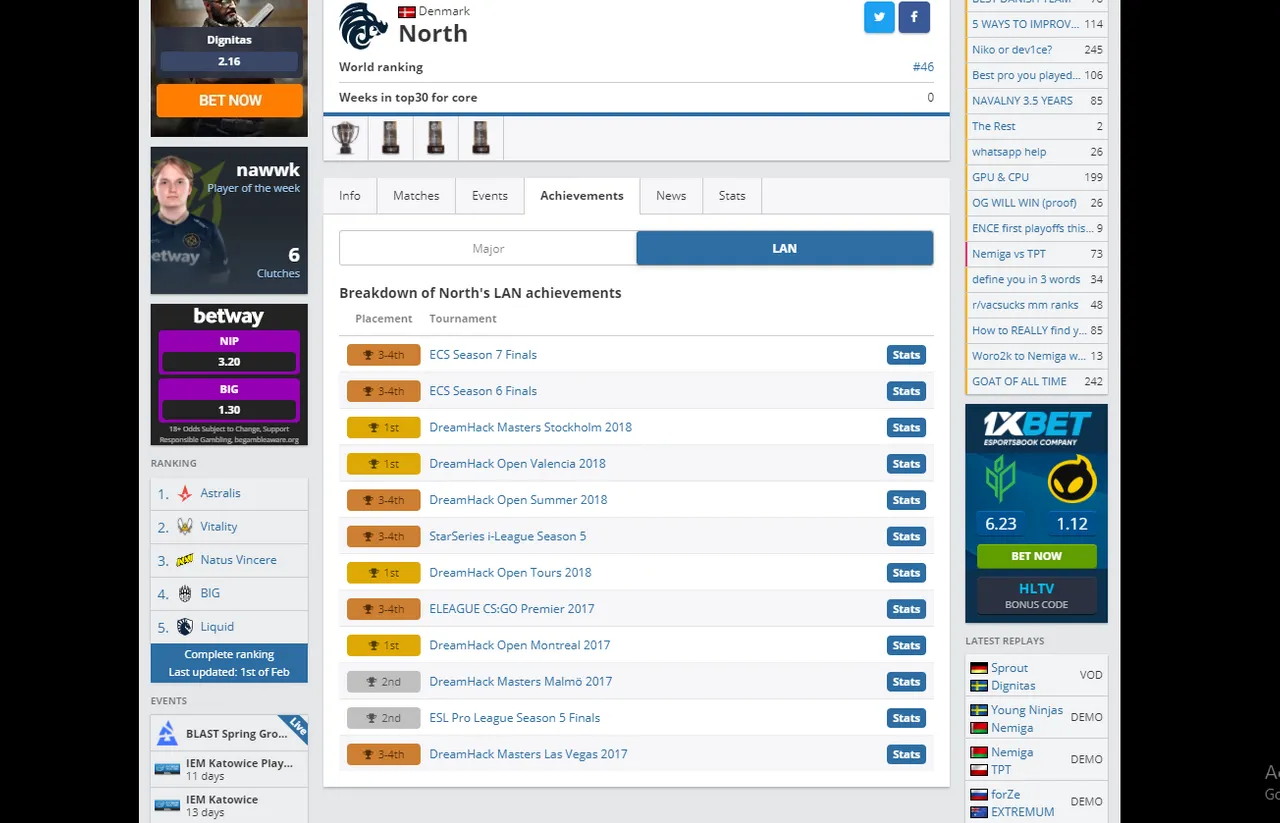
Task: Open 'NAVALNY 3.5 YEARS' forum thread
Action: (1037, 101)
